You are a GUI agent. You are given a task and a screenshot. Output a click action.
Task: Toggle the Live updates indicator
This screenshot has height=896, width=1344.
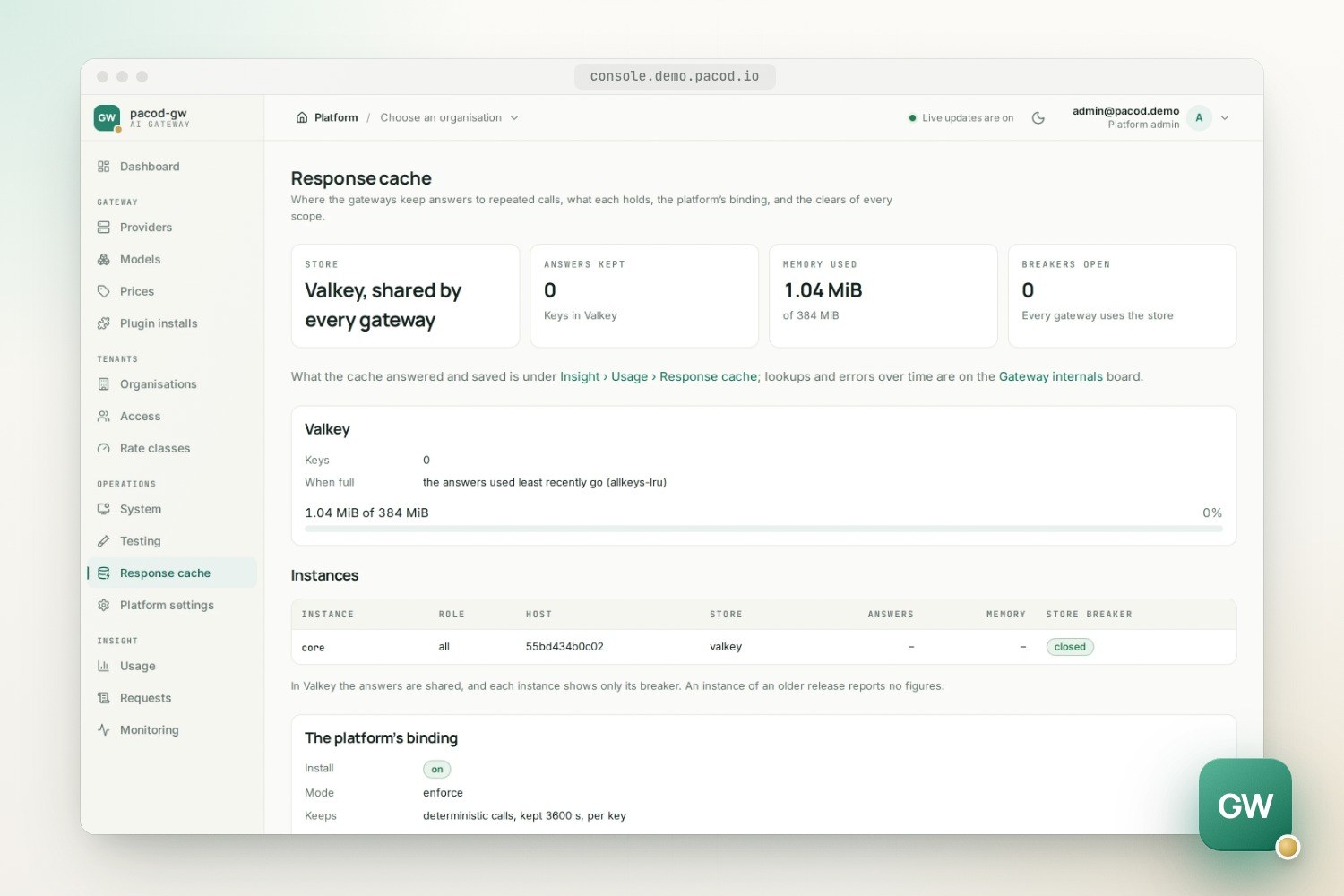point(961,118)
